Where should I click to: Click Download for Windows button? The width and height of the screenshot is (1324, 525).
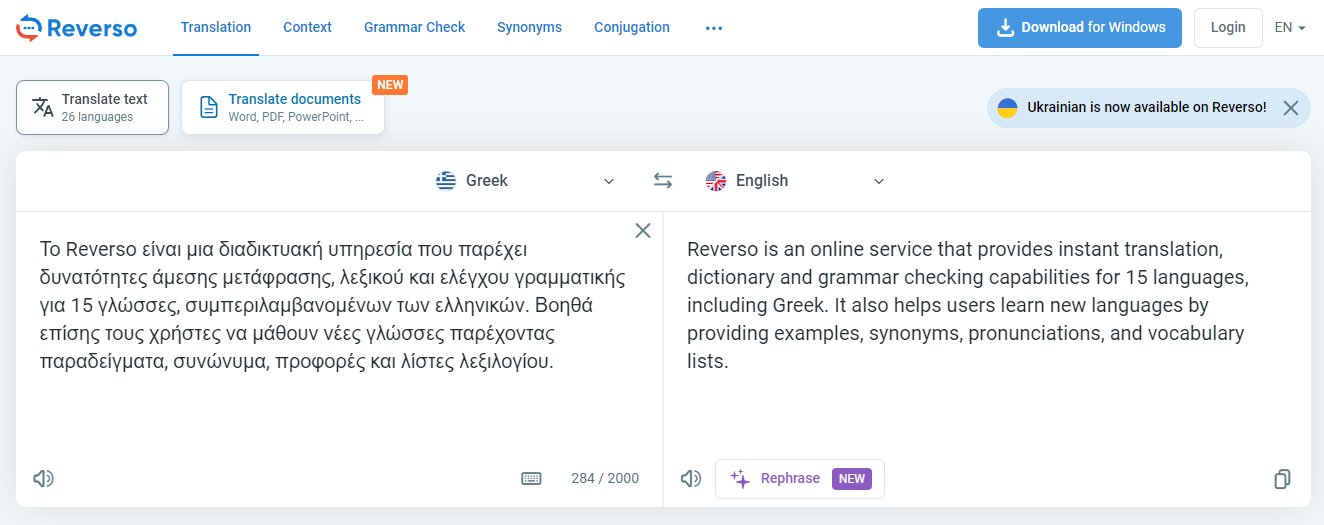[x=1079, y=28]
